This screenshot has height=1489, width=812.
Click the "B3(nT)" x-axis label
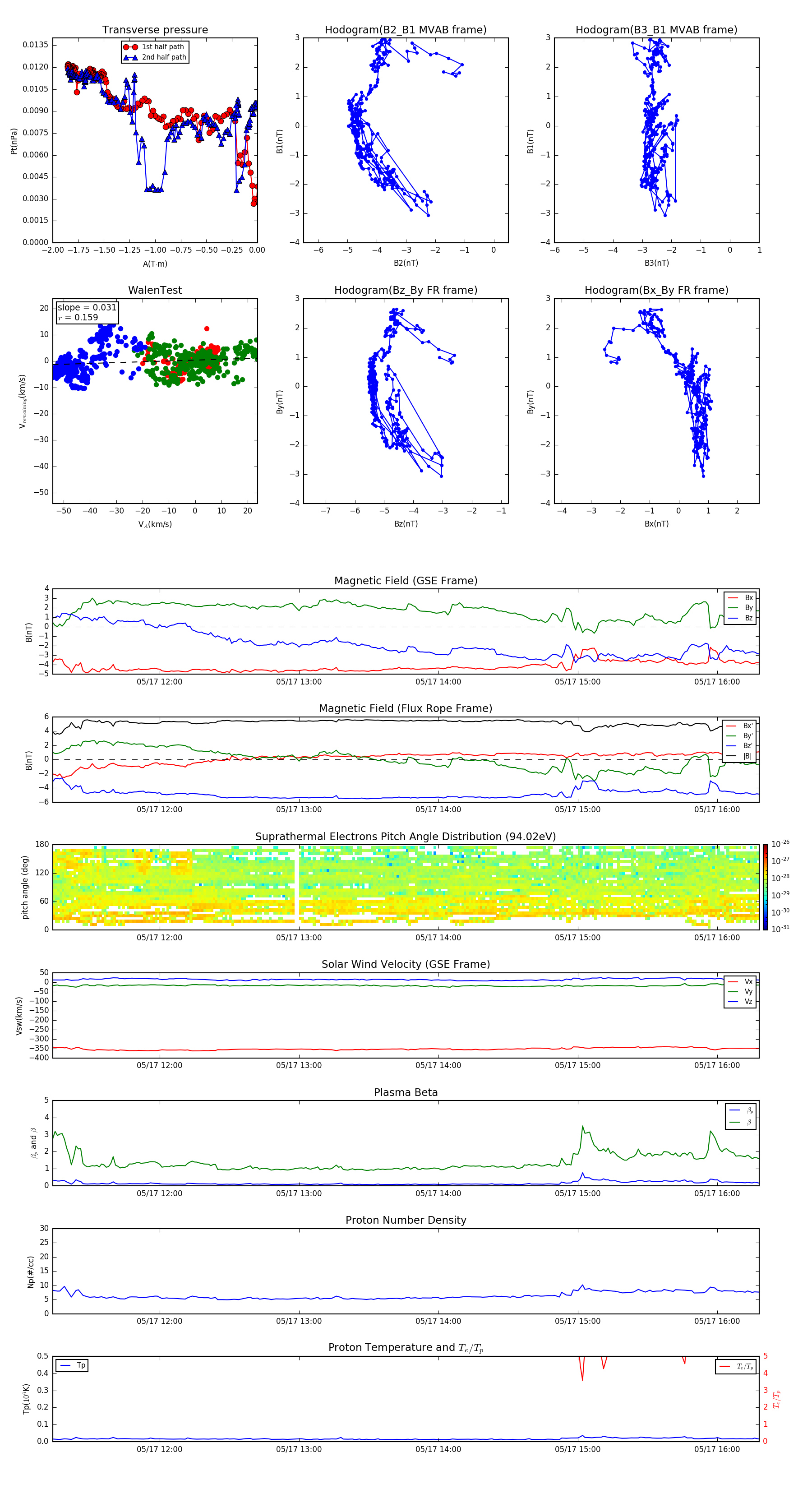coord(656,263)
